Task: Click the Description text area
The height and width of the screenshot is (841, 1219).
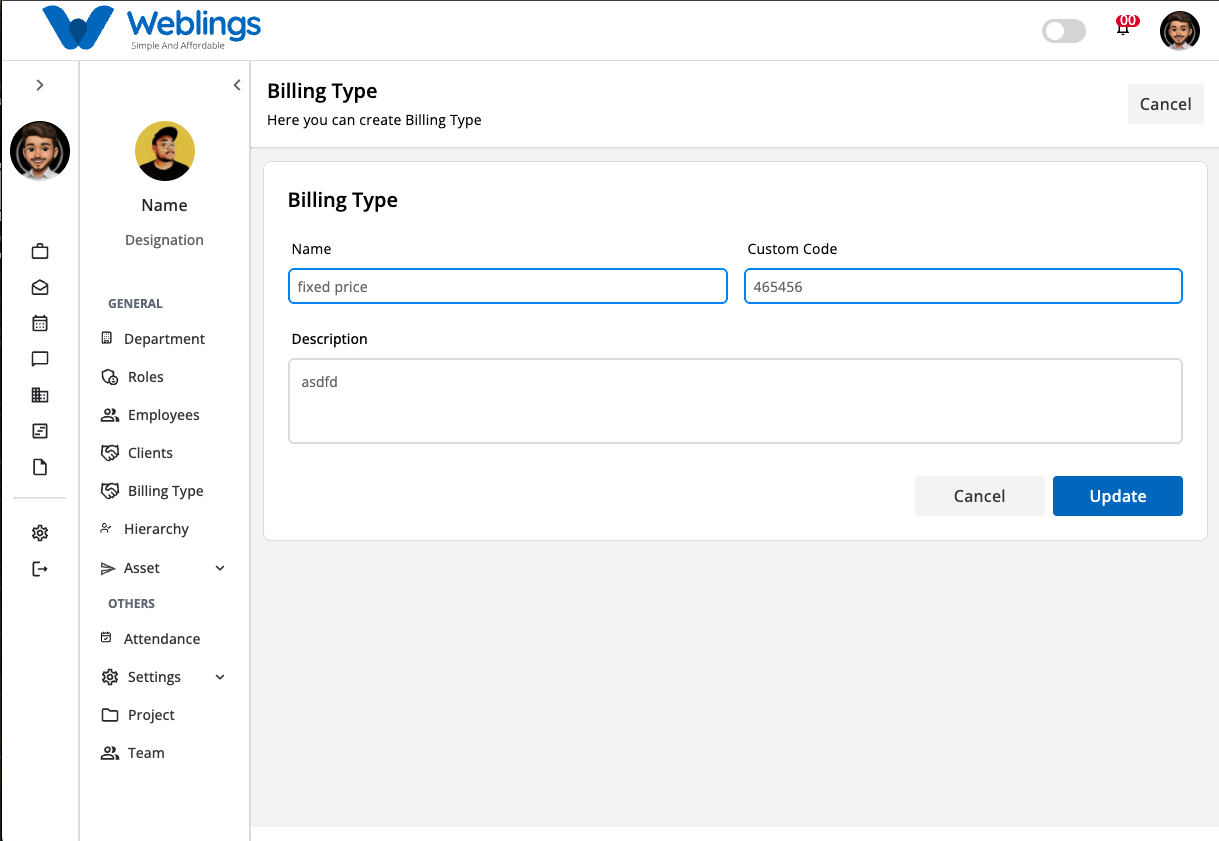Action: click(x=735, y=400)
